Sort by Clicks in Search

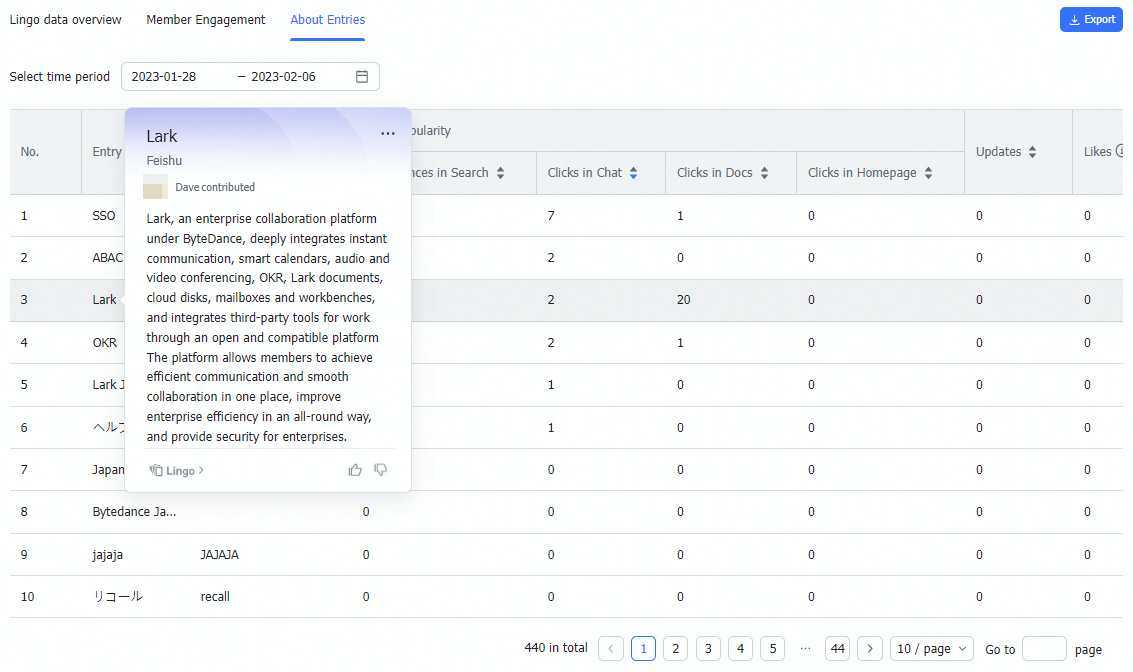pos(500,172)
